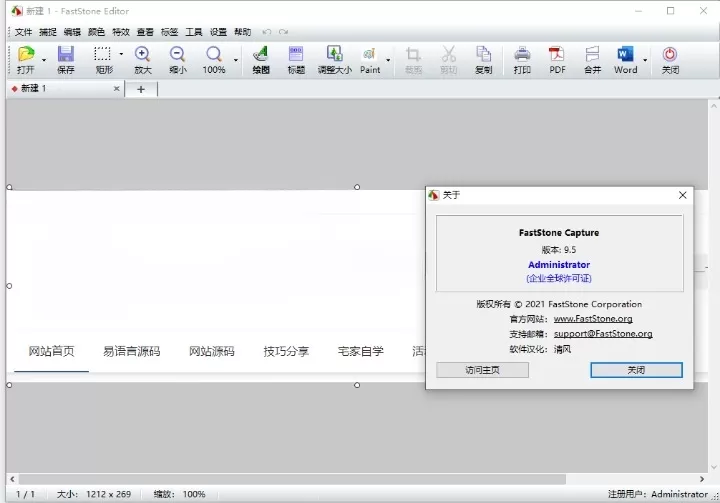Open the 文件 menu
Screen dimensions: 720x503
(x=23, y=32)
